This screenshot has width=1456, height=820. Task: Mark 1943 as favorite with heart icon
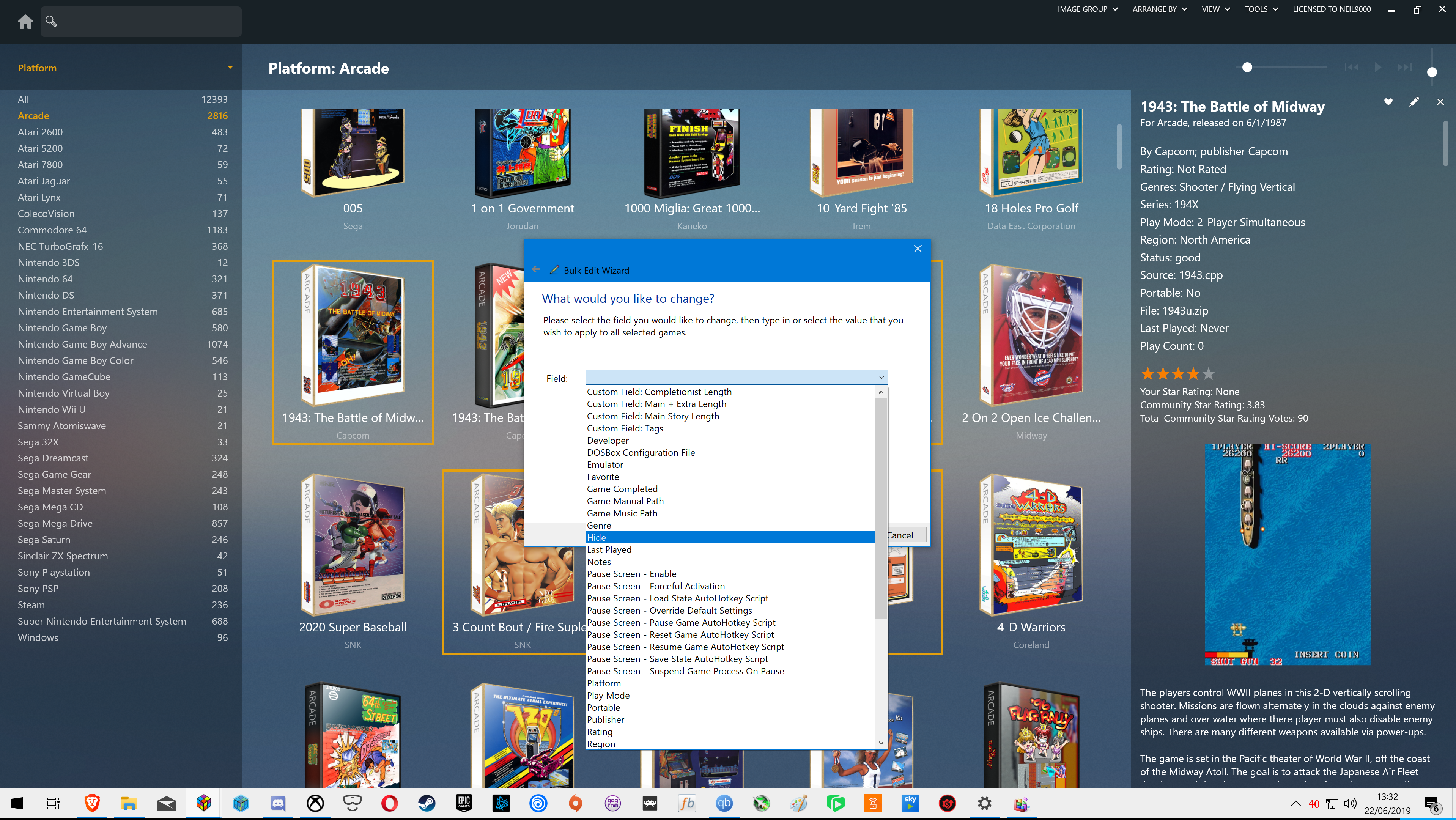tap(1388, 102)
